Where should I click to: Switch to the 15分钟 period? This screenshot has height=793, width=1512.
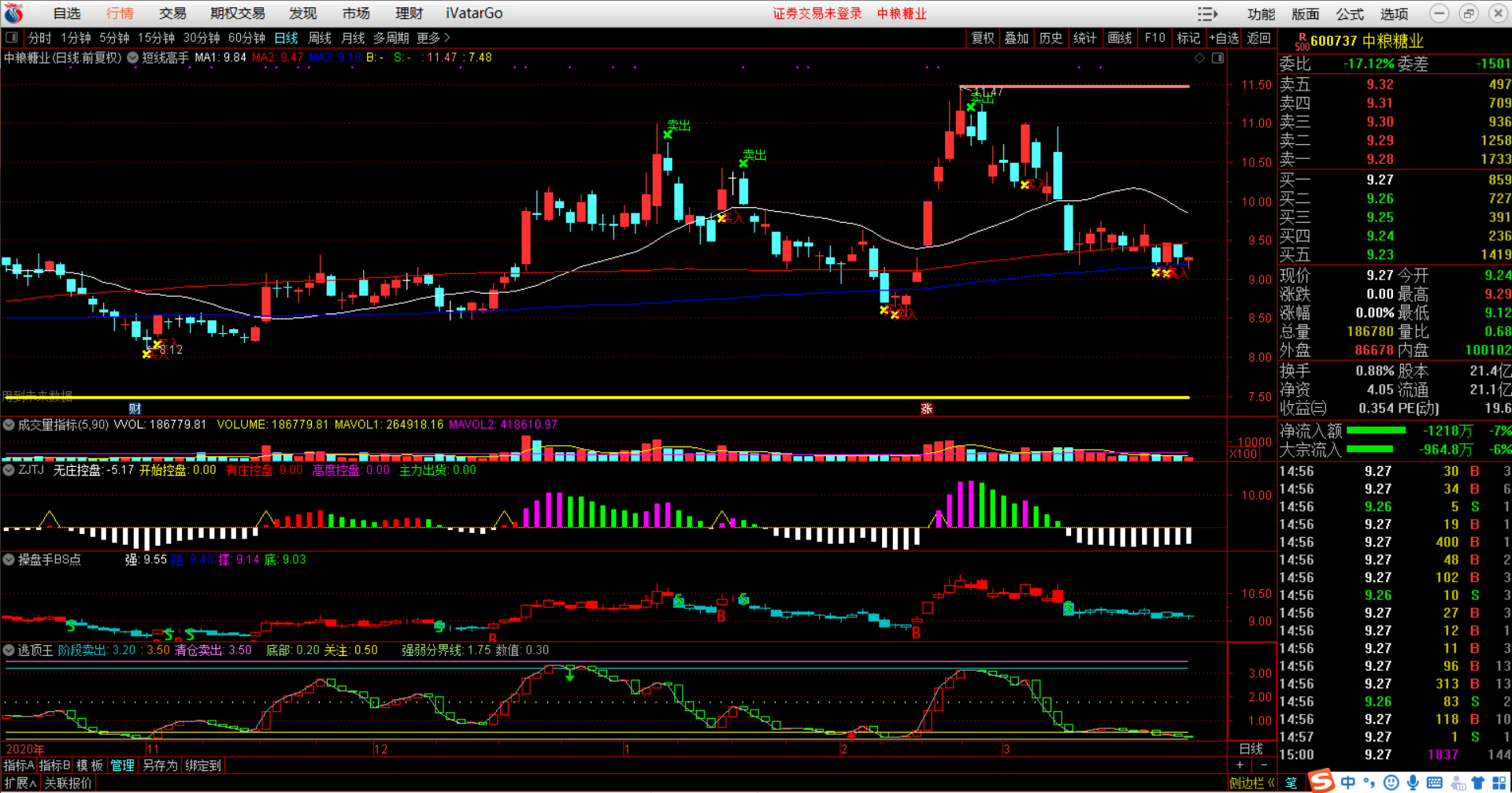coord(156,38)
